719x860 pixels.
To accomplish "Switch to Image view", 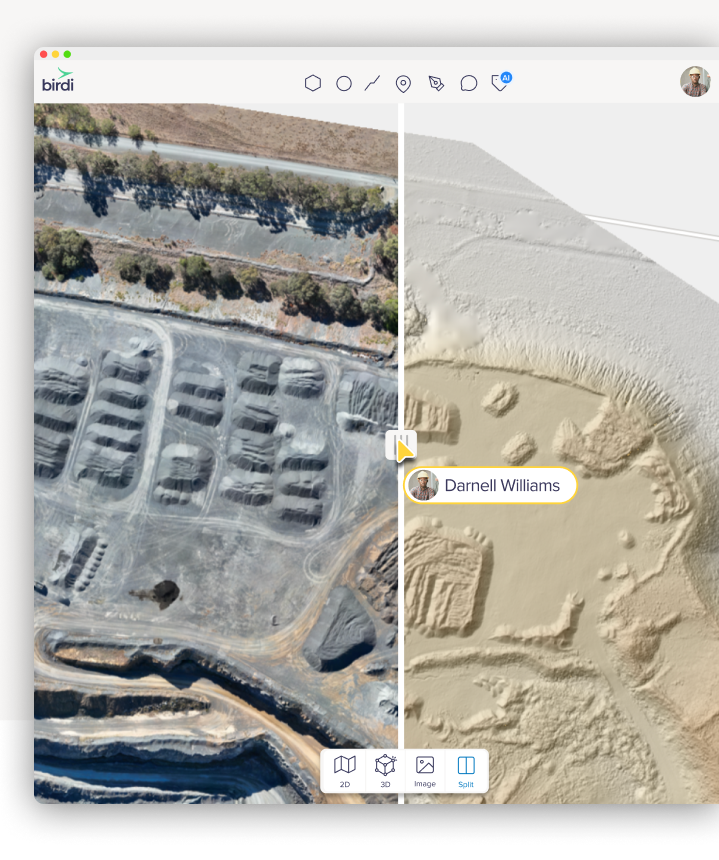I will coord(425,771).
